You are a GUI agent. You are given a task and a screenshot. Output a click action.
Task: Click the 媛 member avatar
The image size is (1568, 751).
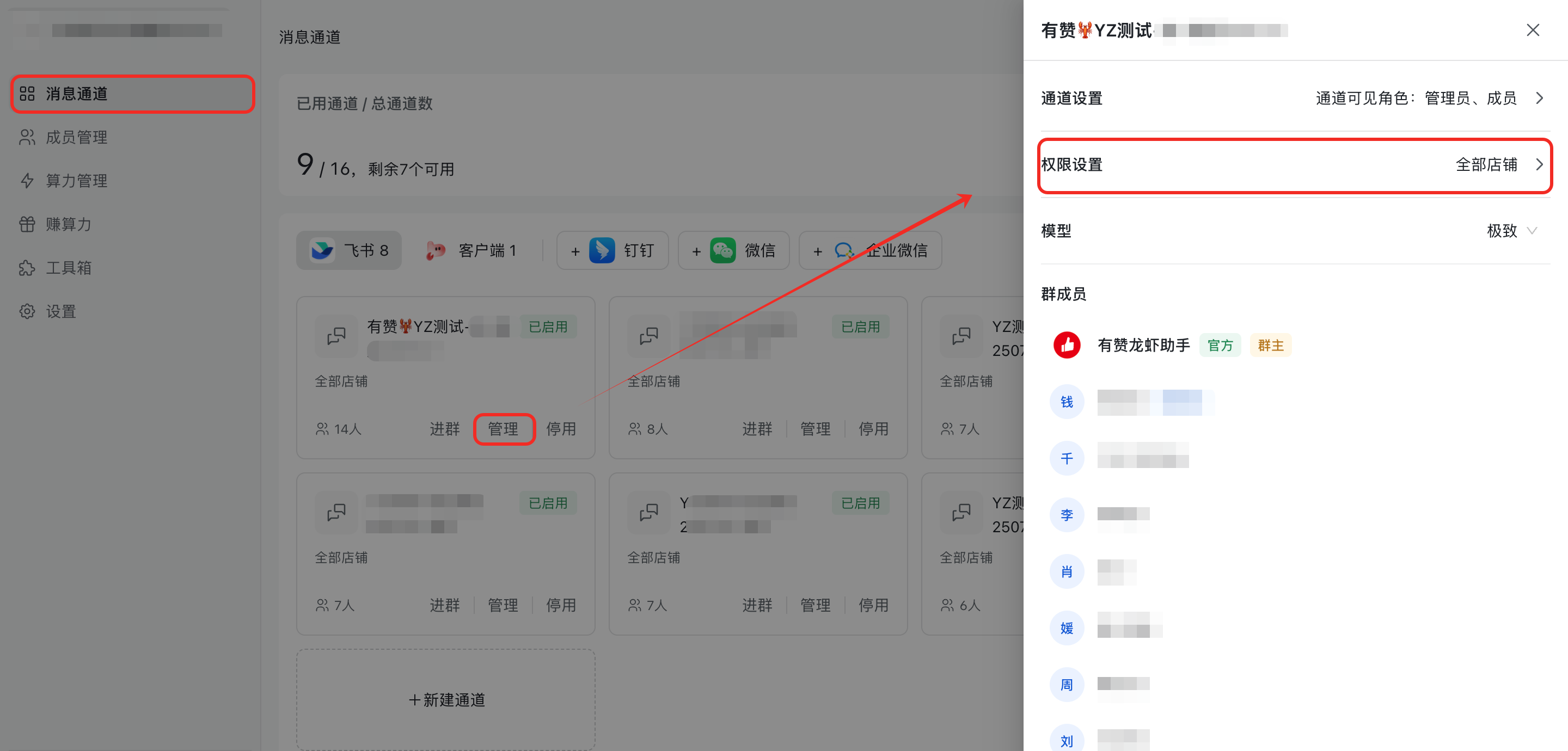tap(1067, 628)
